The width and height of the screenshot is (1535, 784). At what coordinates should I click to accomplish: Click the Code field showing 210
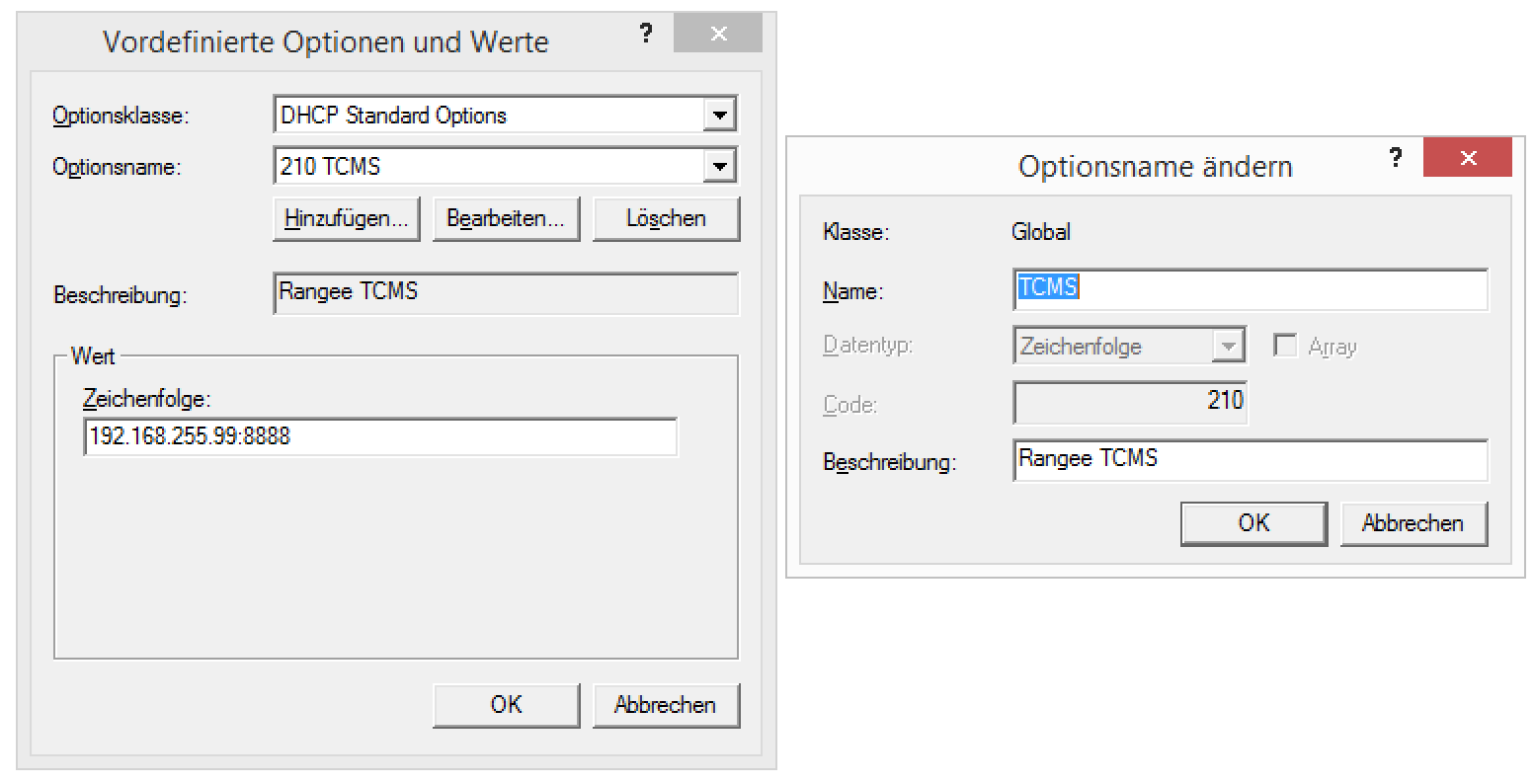(x=1129, y=402)
